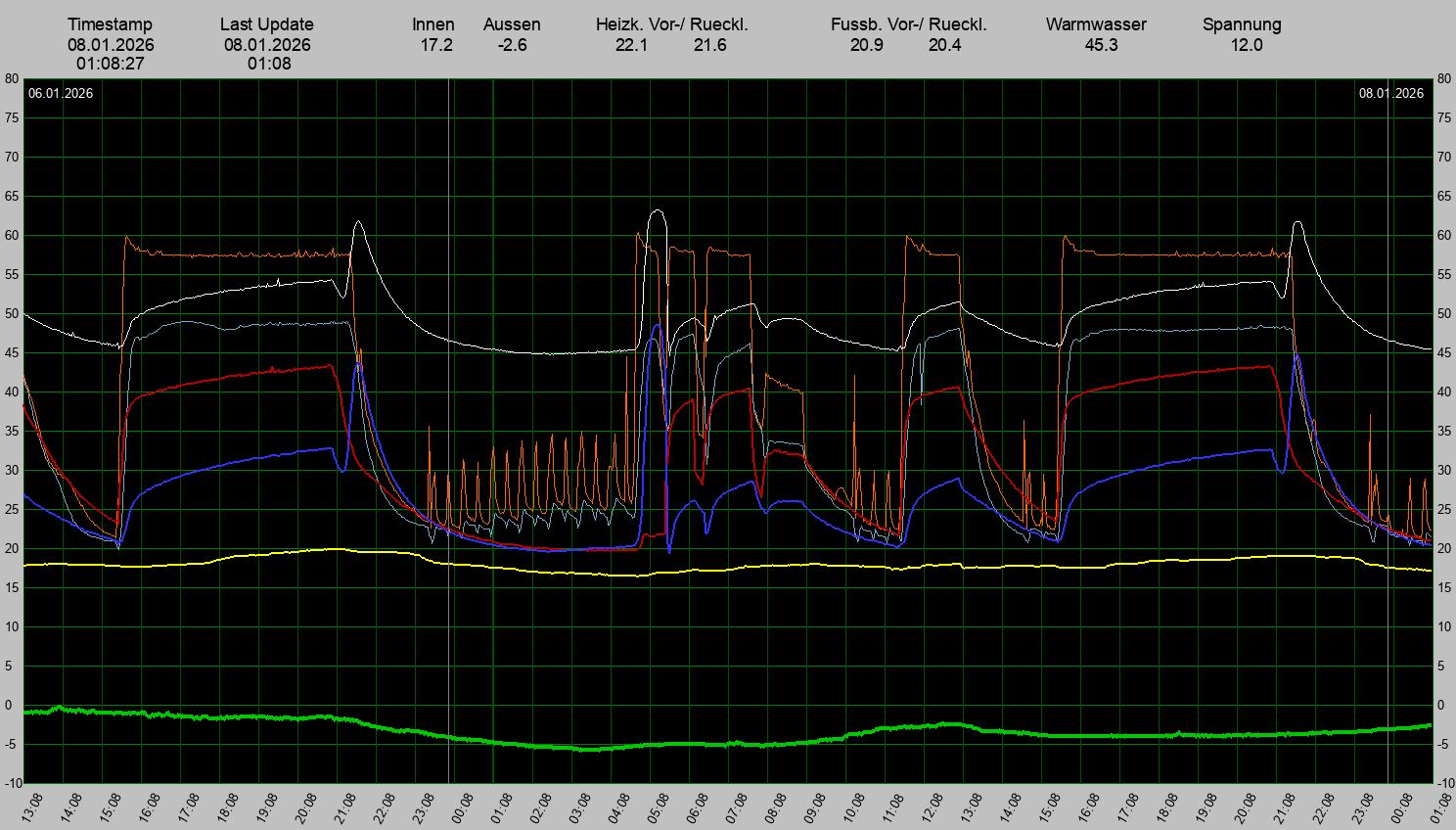Select the 05:08 time axis tick
Viewport: 1456px width, 830px height.
pyautogui.click(x=659, y=807)
